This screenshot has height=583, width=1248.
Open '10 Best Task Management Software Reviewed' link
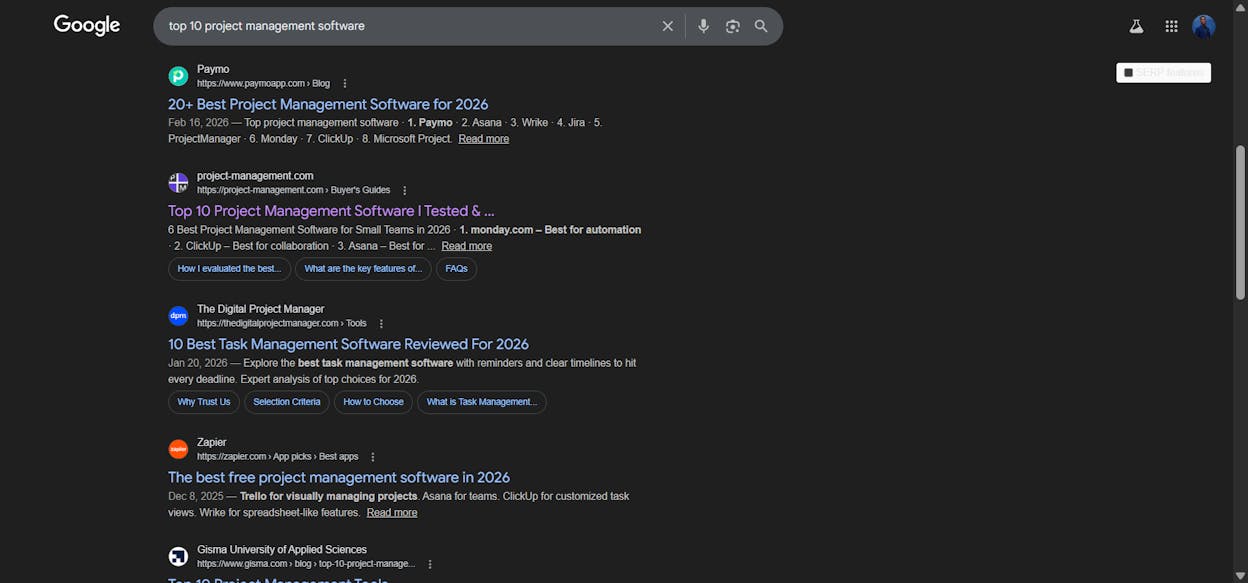click(x=348, y=344)
